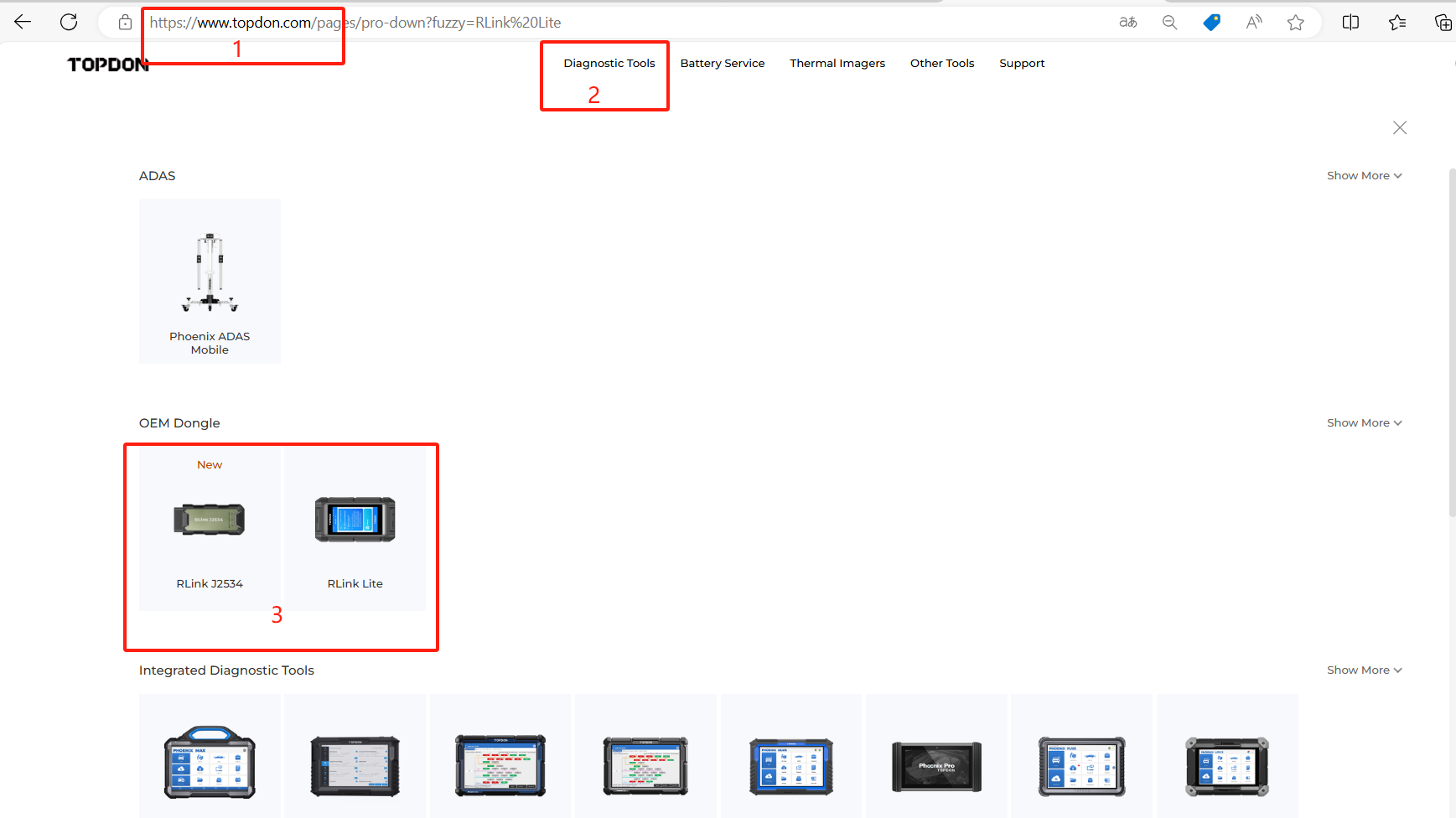Add page to favorites with star icon
1456x818 pixels.
(x=1296, y=23)
